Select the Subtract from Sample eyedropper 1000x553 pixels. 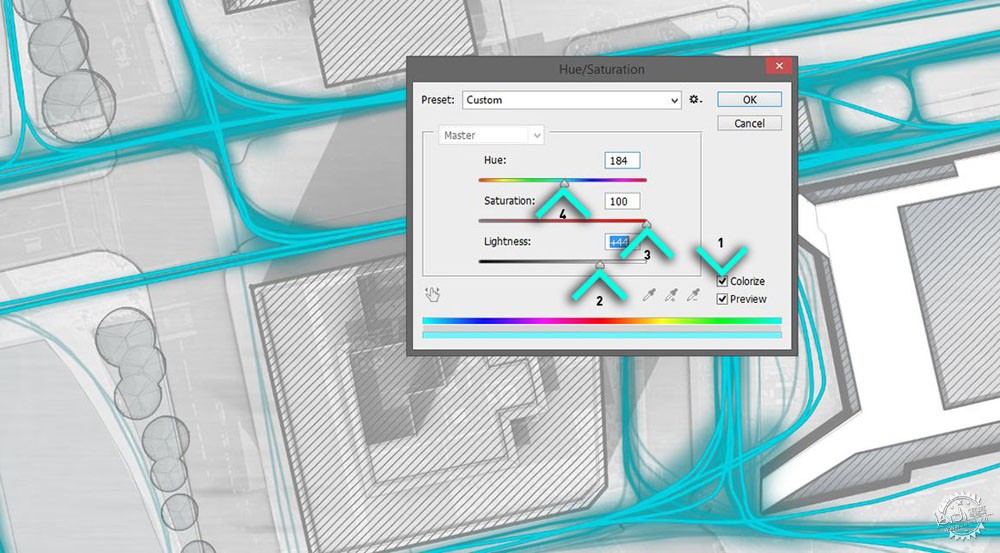point(693,295)
